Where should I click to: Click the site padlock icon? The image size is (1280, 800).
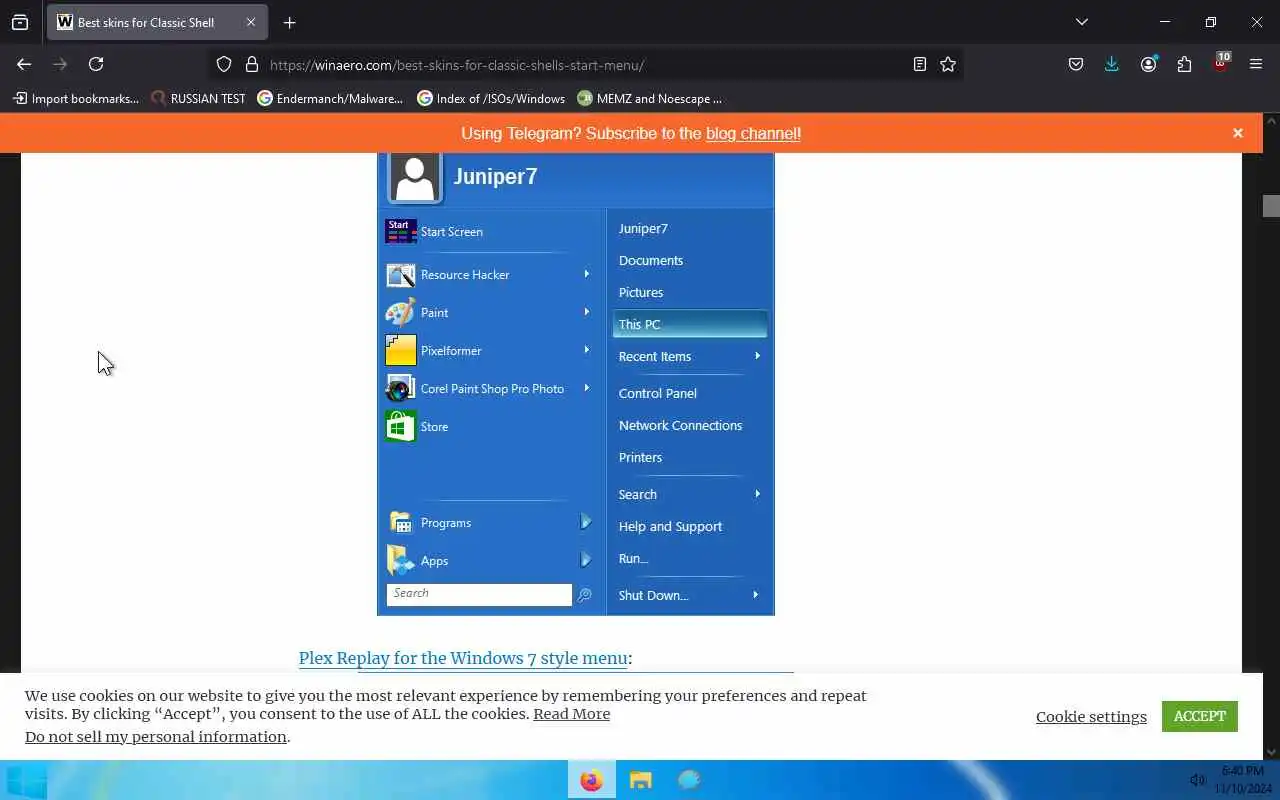(252, 64)
